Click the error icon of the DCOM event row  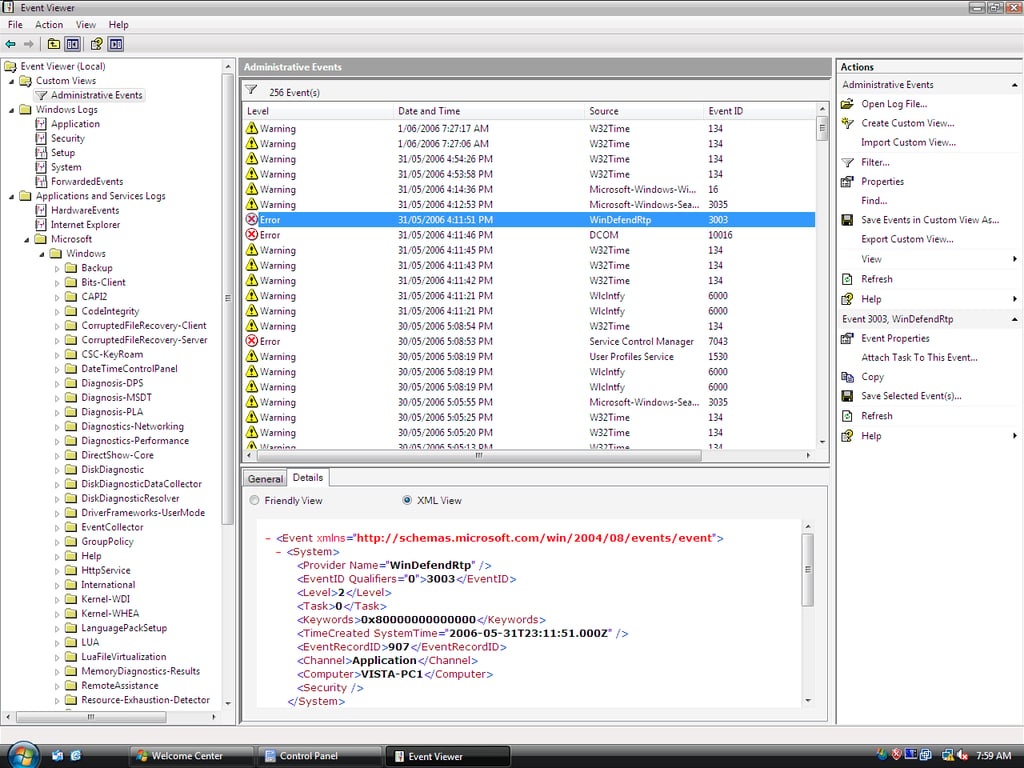tap(251, 234)
